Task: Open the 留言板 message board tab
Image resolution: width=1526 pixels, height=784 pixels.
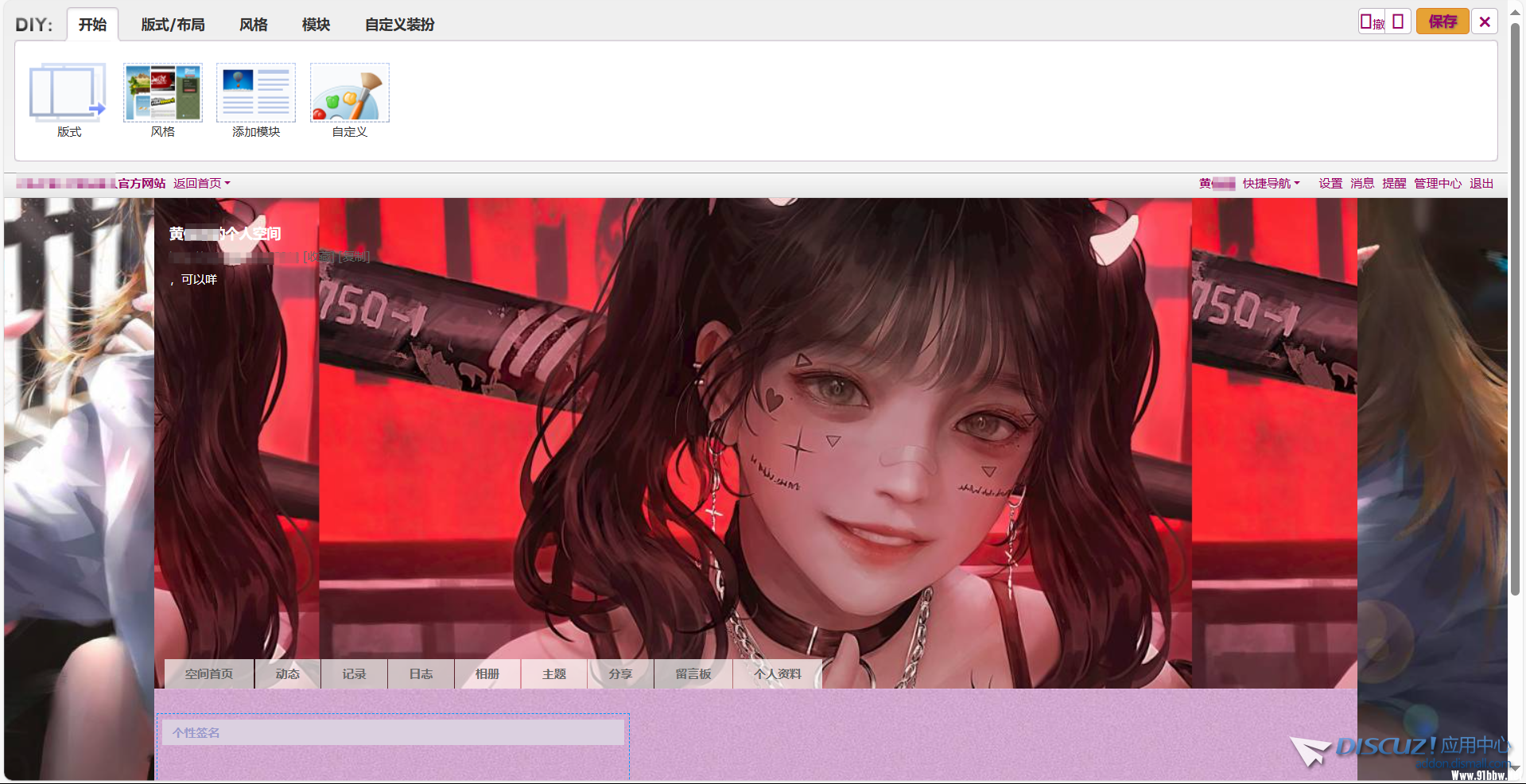Action: pos(693,674)
